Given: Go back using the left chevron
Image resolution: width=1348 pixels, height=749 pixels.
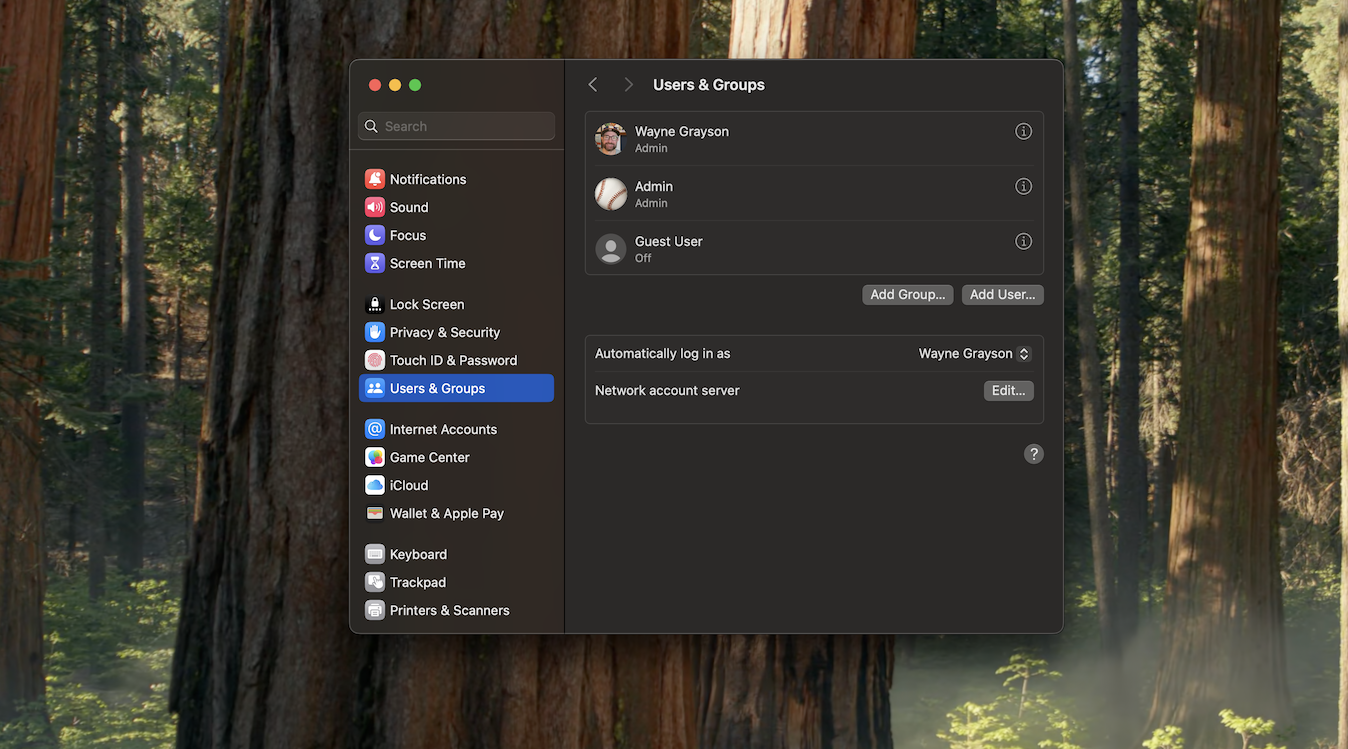Looking at the screenshot, I should [x=593, y=85].
